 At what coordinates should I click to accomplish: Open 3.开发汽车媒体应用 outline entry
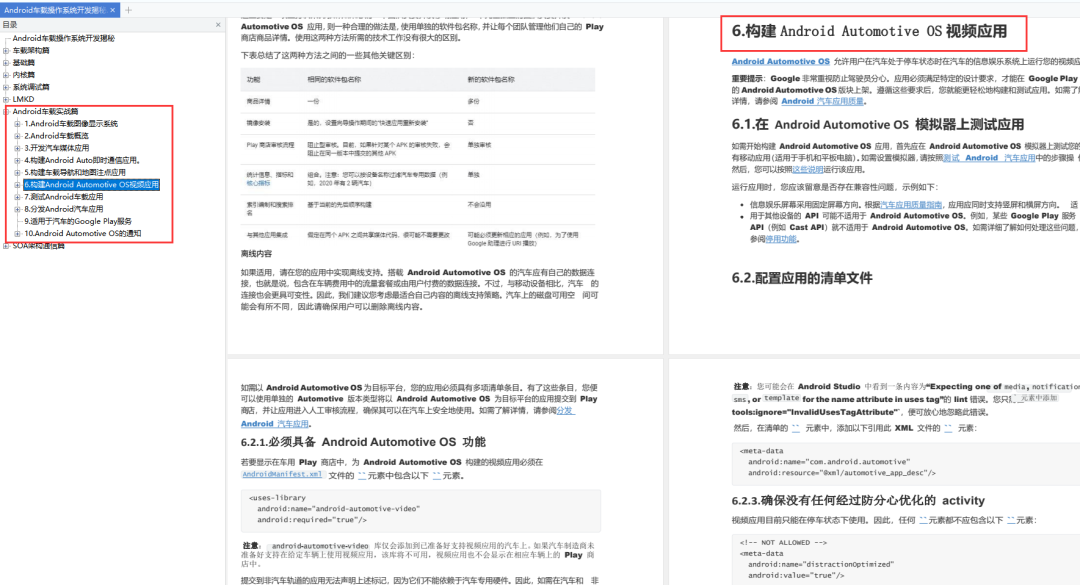click(x=56, y=148)
